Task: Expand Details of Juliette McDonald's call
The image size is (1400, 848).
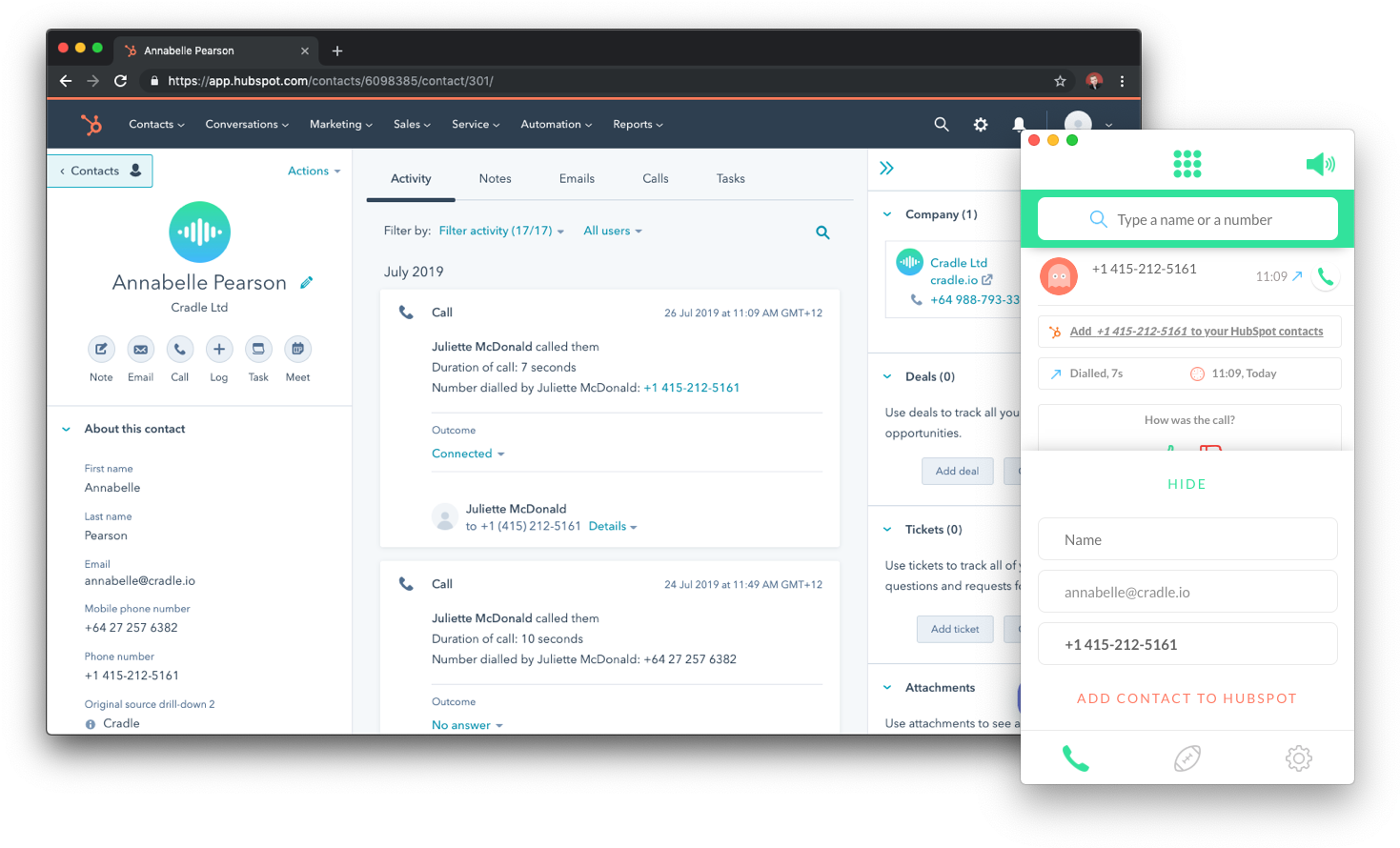Action: pyautogui.click(x=612, y=526)
